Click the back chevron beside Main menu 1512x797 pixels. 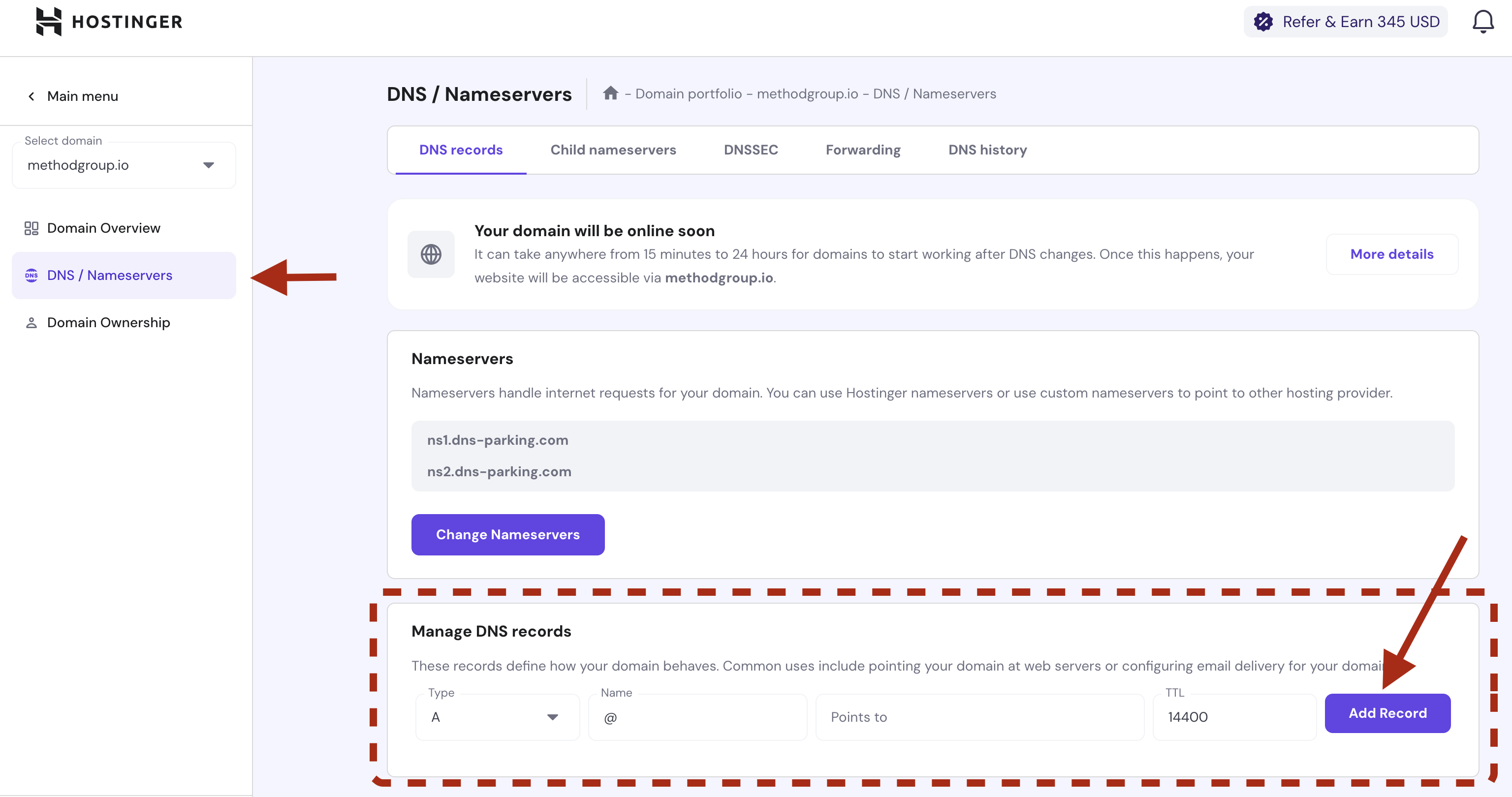[x=31, y=96]
